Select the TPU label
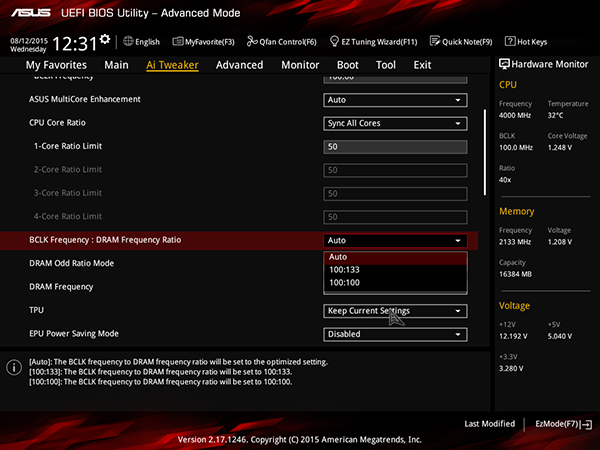Viewport: 600px width, 450px height. tap(36, 310)
